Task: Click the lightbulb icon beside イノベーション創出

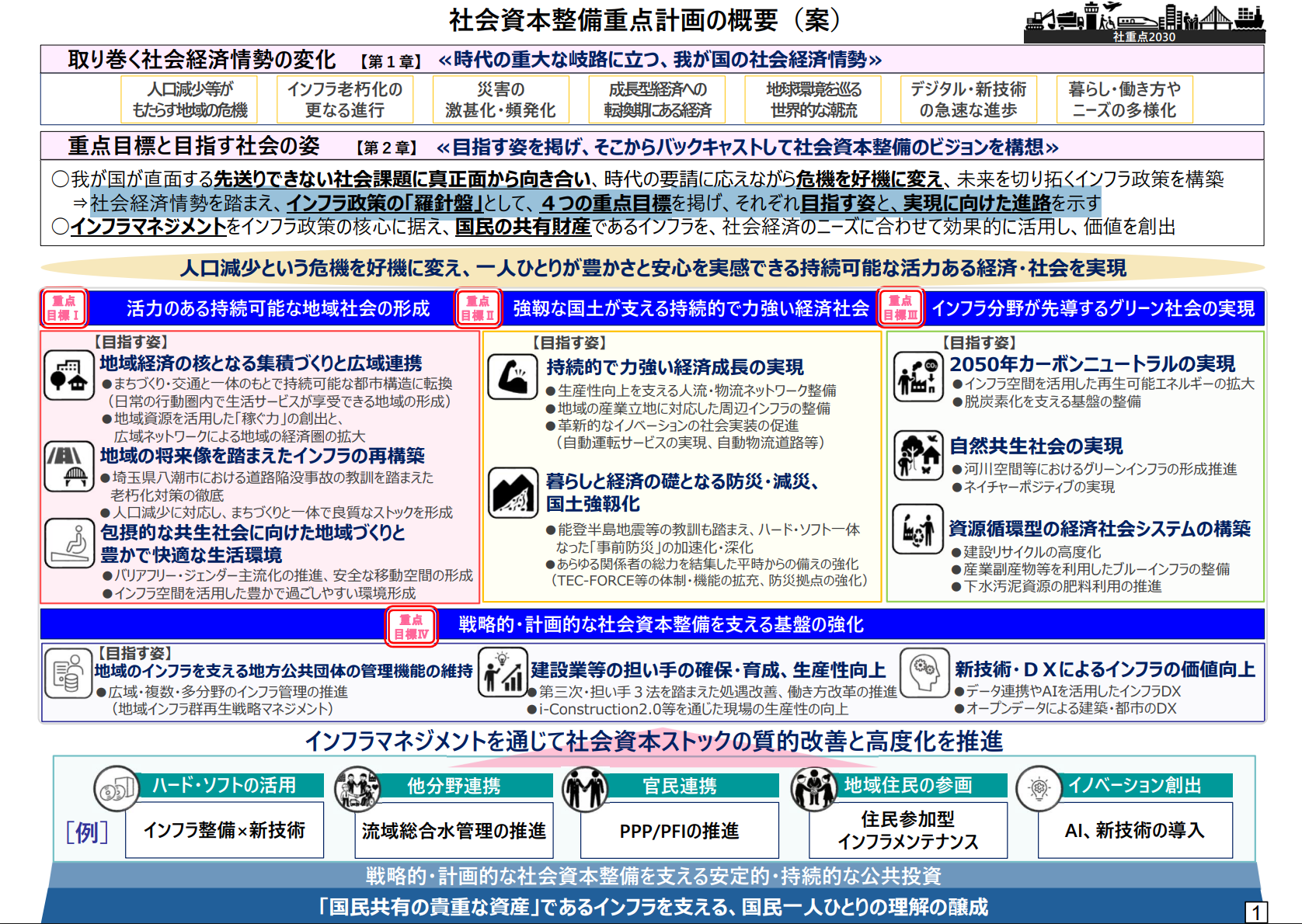Action: pos(1039,789)
